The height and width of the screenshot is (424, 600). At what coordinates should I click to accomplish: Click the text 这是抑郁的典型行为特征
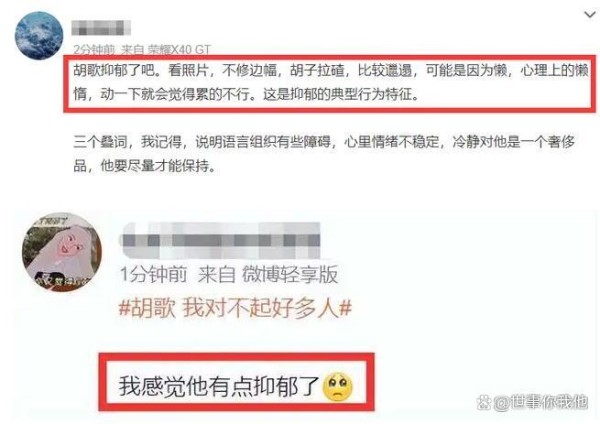(341, 94)
